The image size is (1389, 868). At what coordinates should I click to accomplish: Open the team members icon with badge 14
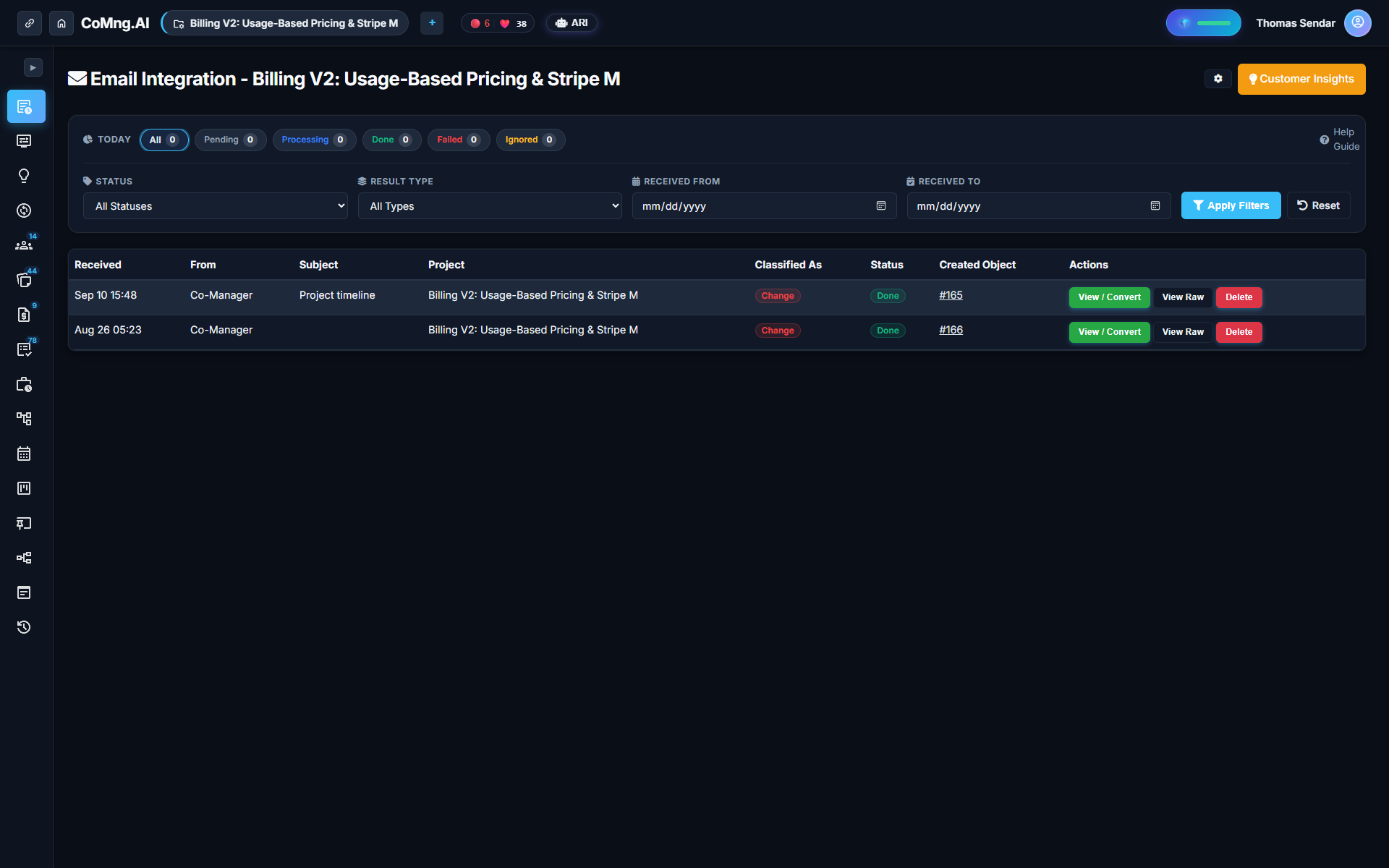(x=24, y=245)
